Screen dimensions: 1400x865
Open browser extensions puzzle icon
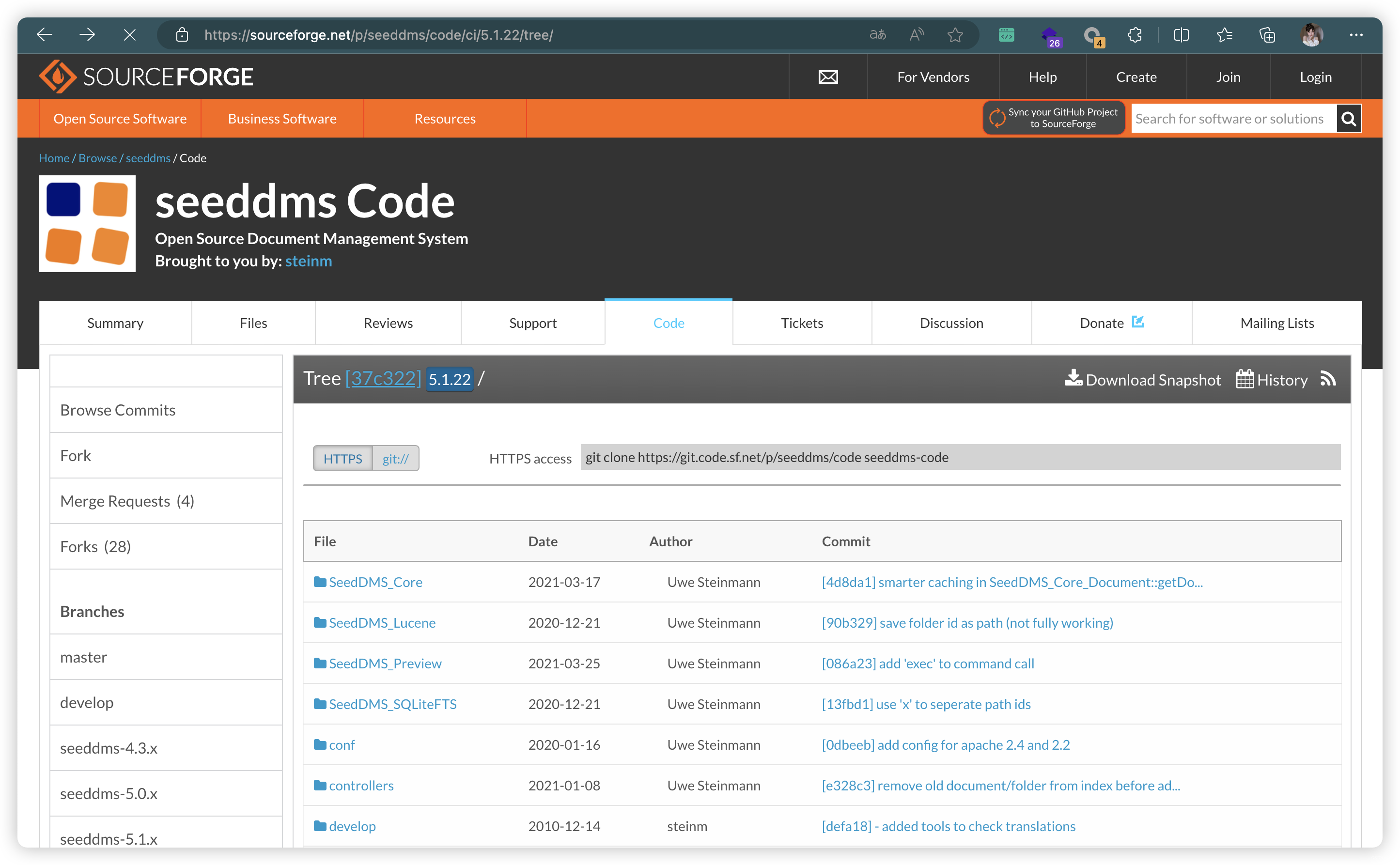coord(1135,35)
